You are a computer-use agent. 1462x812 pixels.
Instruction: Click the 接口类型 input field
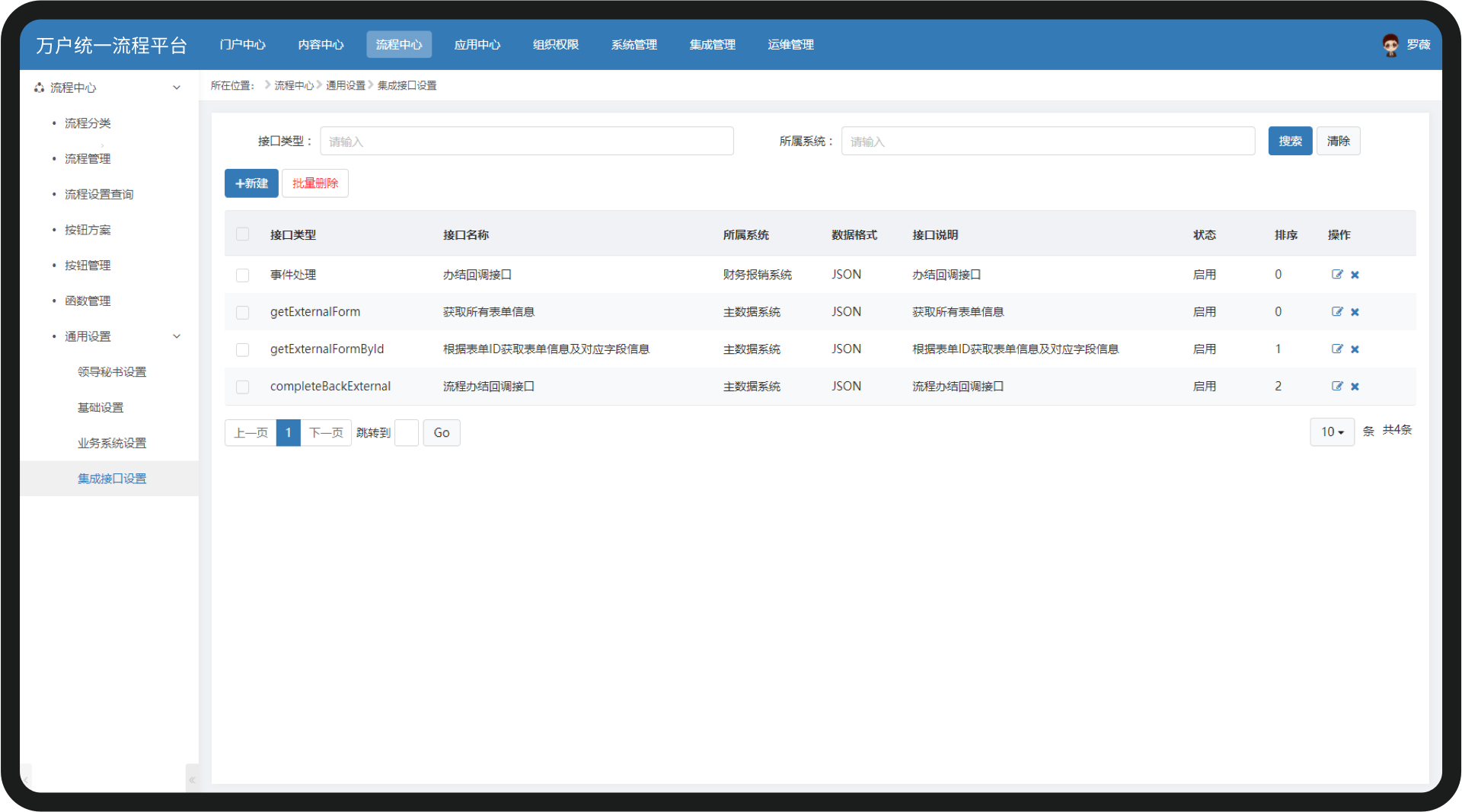(x=526, y=141)
